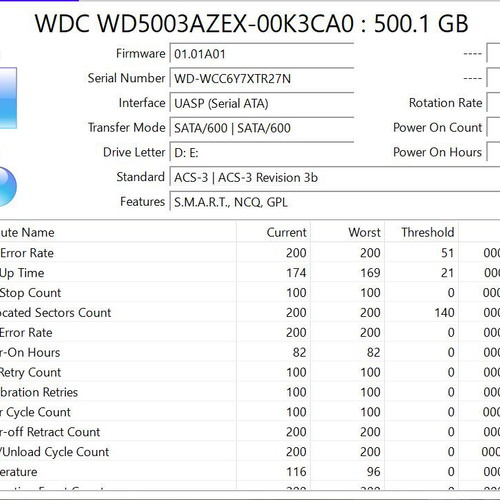Select the Stop Count attribute row
This screenshot has width=500, height=500.
pos(250,293)
